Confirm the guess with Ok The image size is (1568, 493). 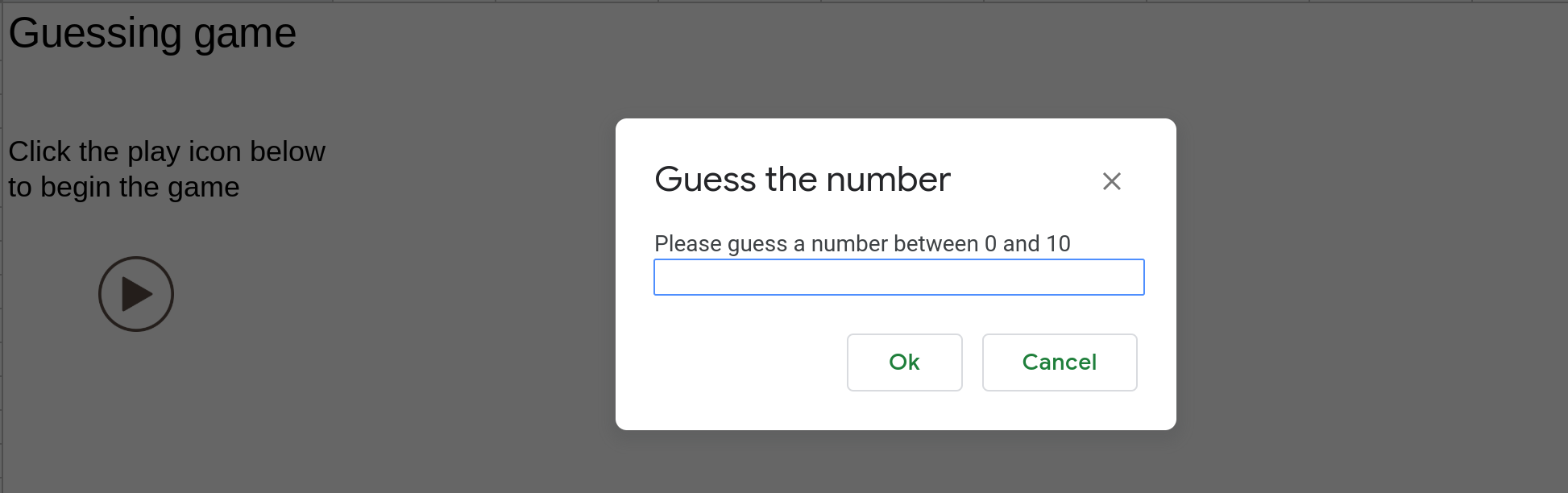coord(905,362)
